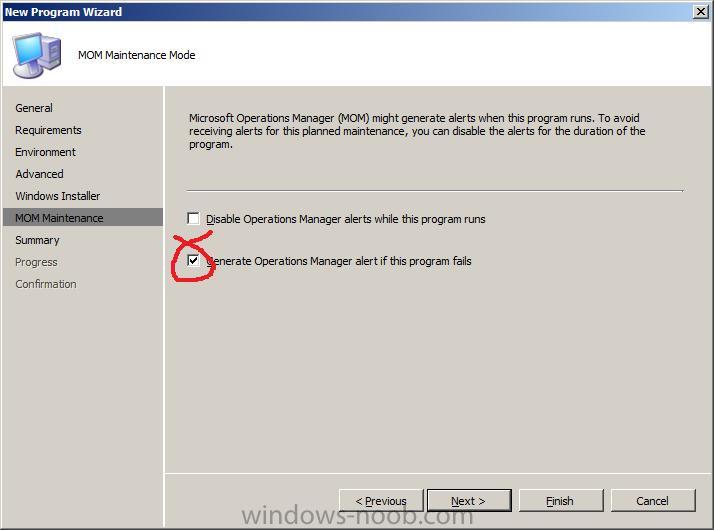Open the Windows Installer step
The height and width of the screenshot is (530, 714).
tap(57, 196)
